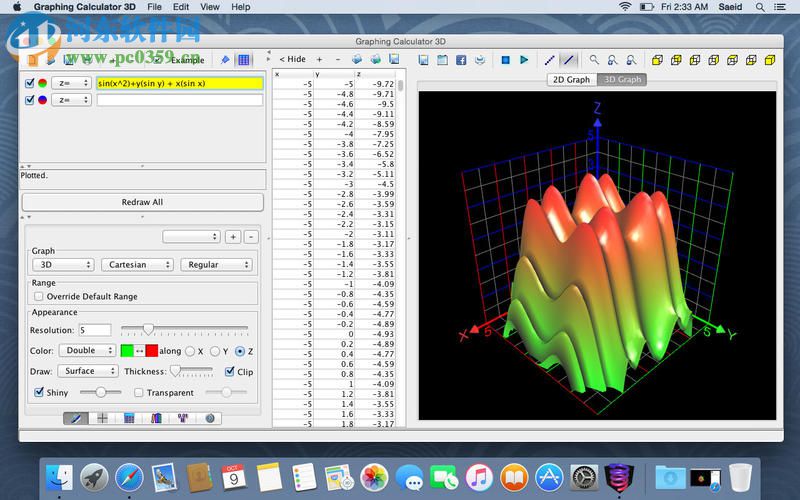Click the Resolution value field
Viewport: 800px width, 500px height.
(95, 330)
